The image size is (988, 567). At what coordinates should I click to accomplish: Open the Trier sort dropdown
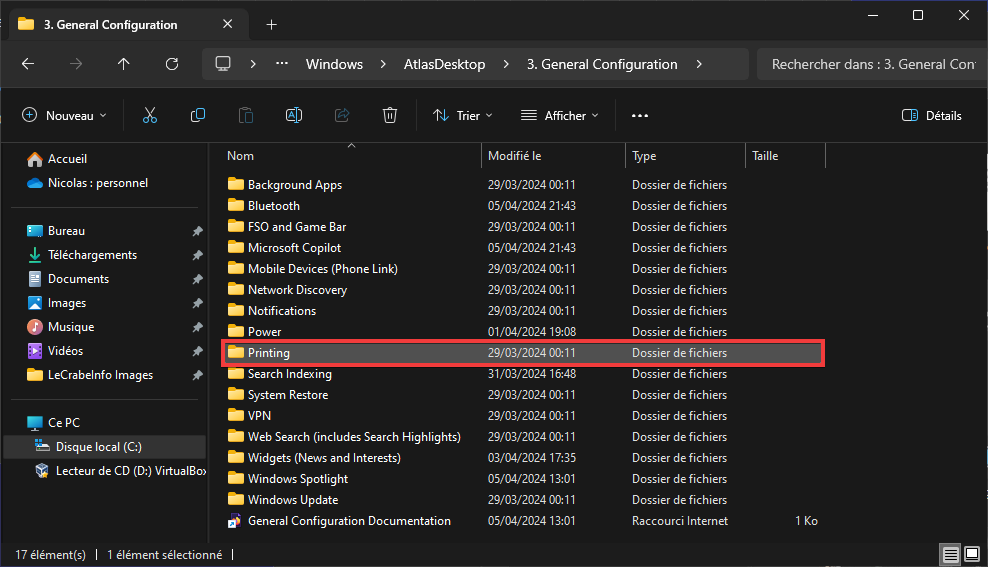pyautogui.click(x=462, y=115)
